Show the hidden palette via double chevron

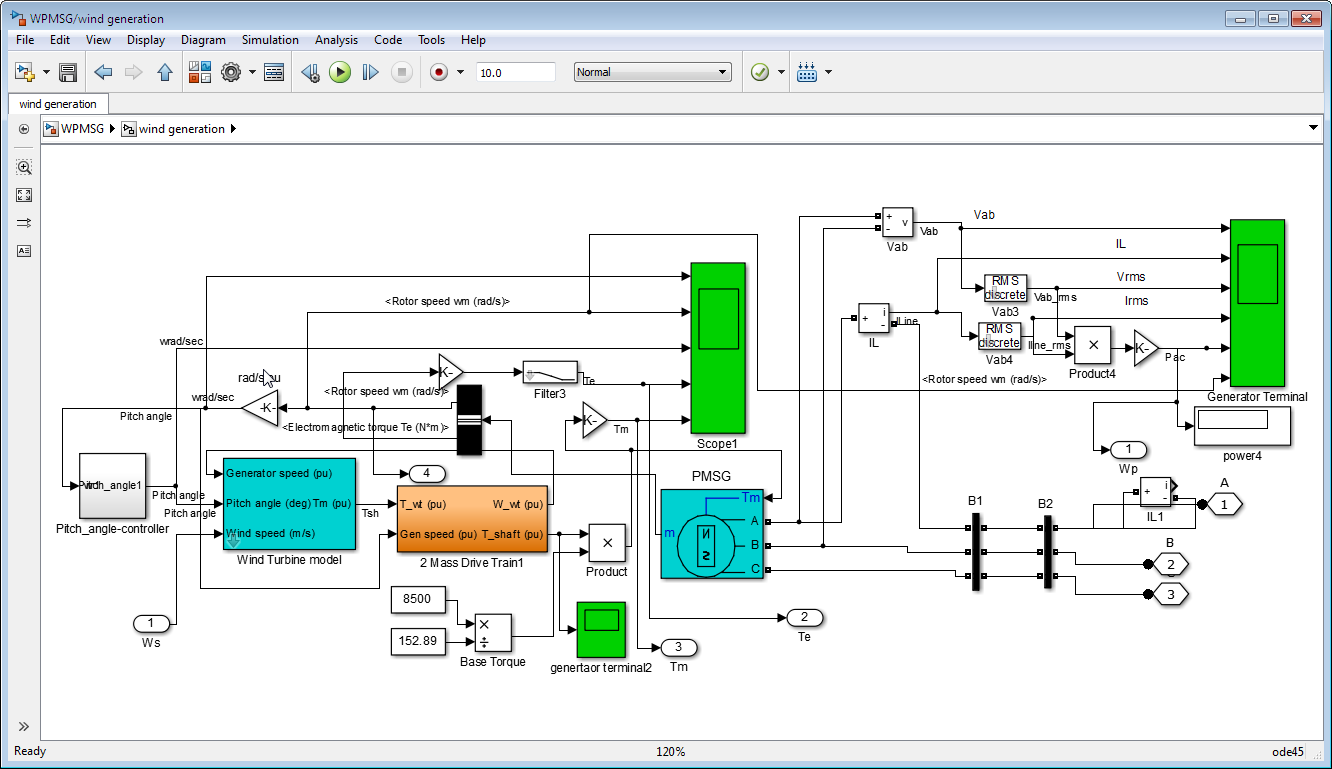pyautogui.click(x=24, y=726)
